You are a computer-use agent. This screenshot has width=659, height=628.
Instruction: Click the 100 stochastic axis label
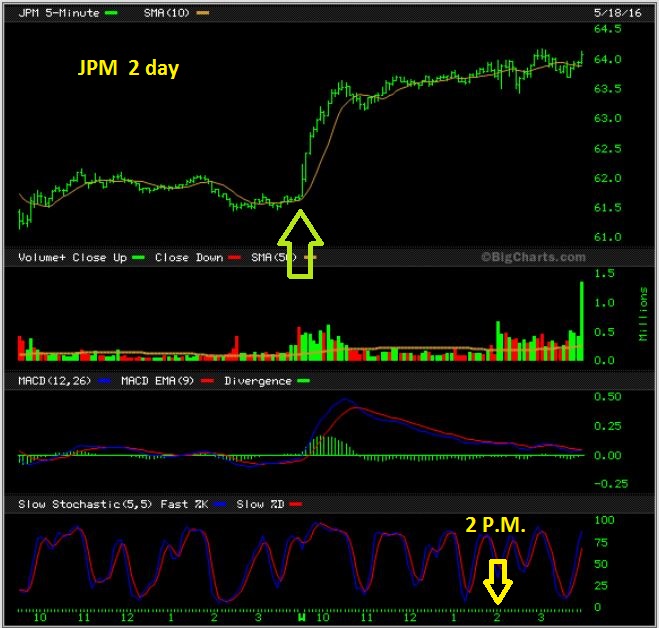(604, 520)
